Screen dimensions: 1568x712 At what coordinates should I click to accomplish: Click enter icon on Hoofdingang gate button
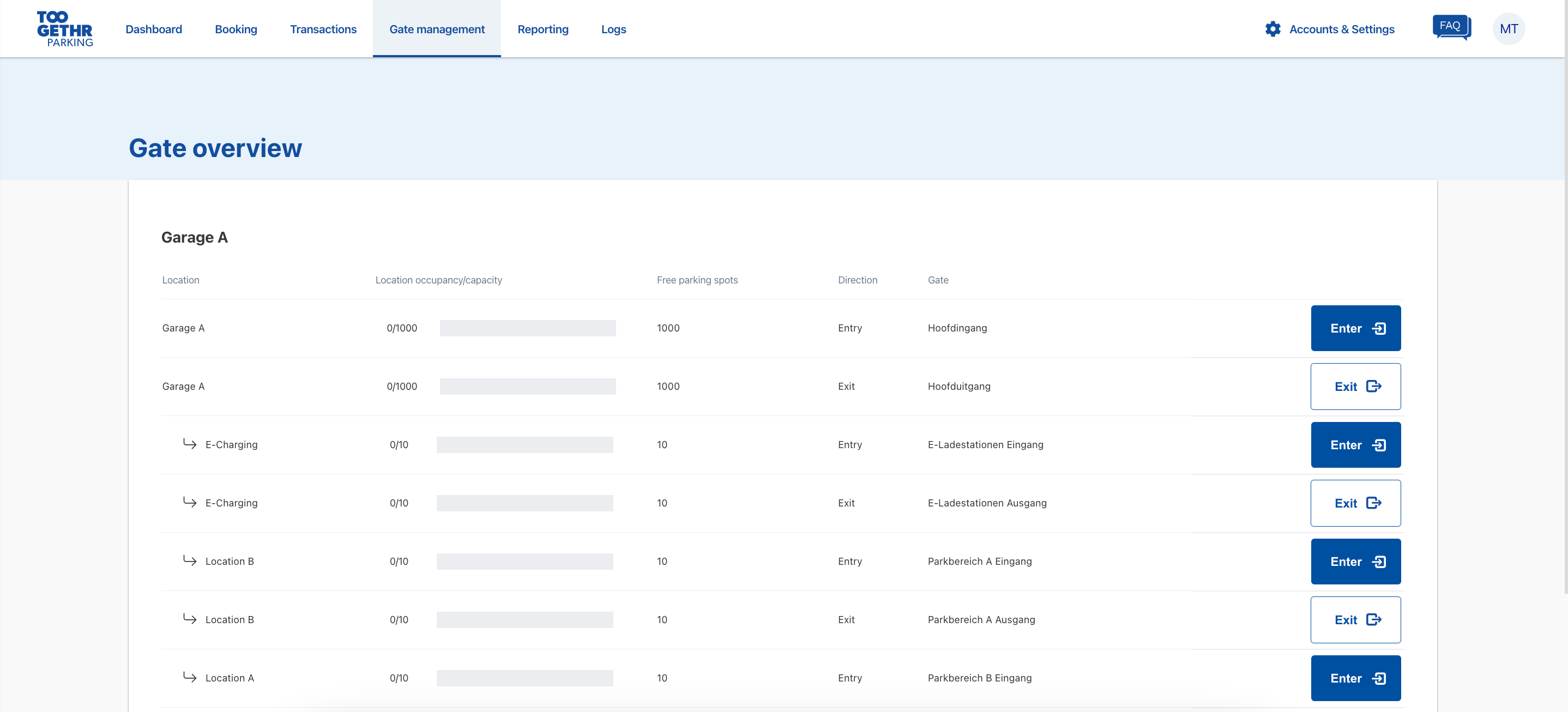point(1379,329)
